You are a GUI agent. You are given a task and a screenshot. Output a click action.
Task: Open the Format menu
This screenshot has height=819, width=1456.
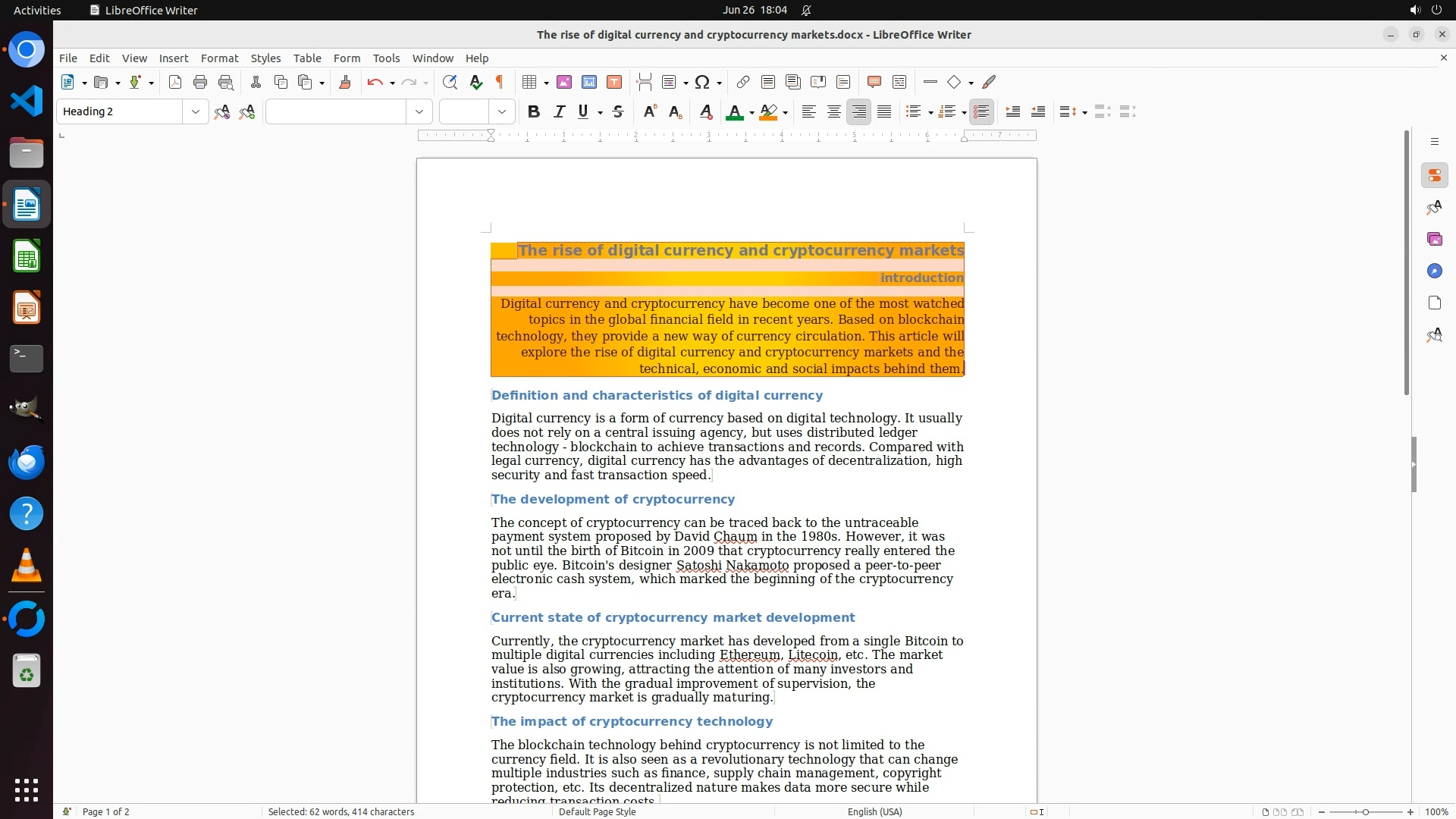pyautogui.click(x=219, y=58)
